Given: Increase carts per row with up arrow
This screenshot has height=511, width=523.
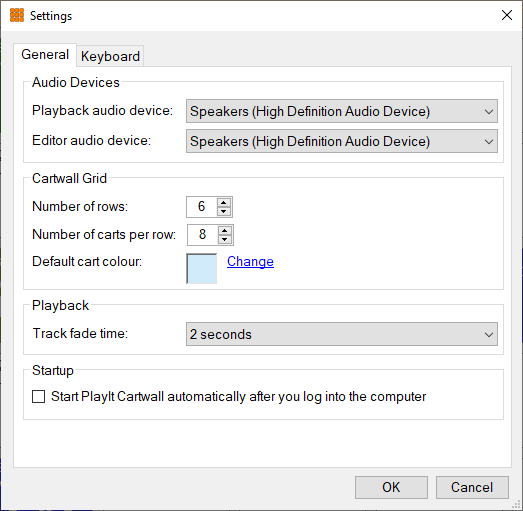Looking at the screenshot, I should click(x=225, y=230).
